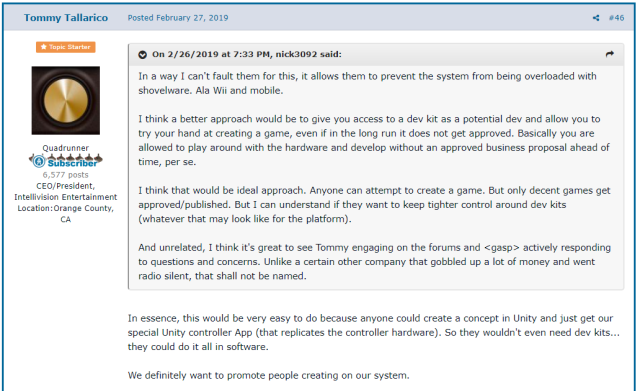Jump to quoted post via arrow icon
Screen dimensions: 640x391
click(610, 54)
